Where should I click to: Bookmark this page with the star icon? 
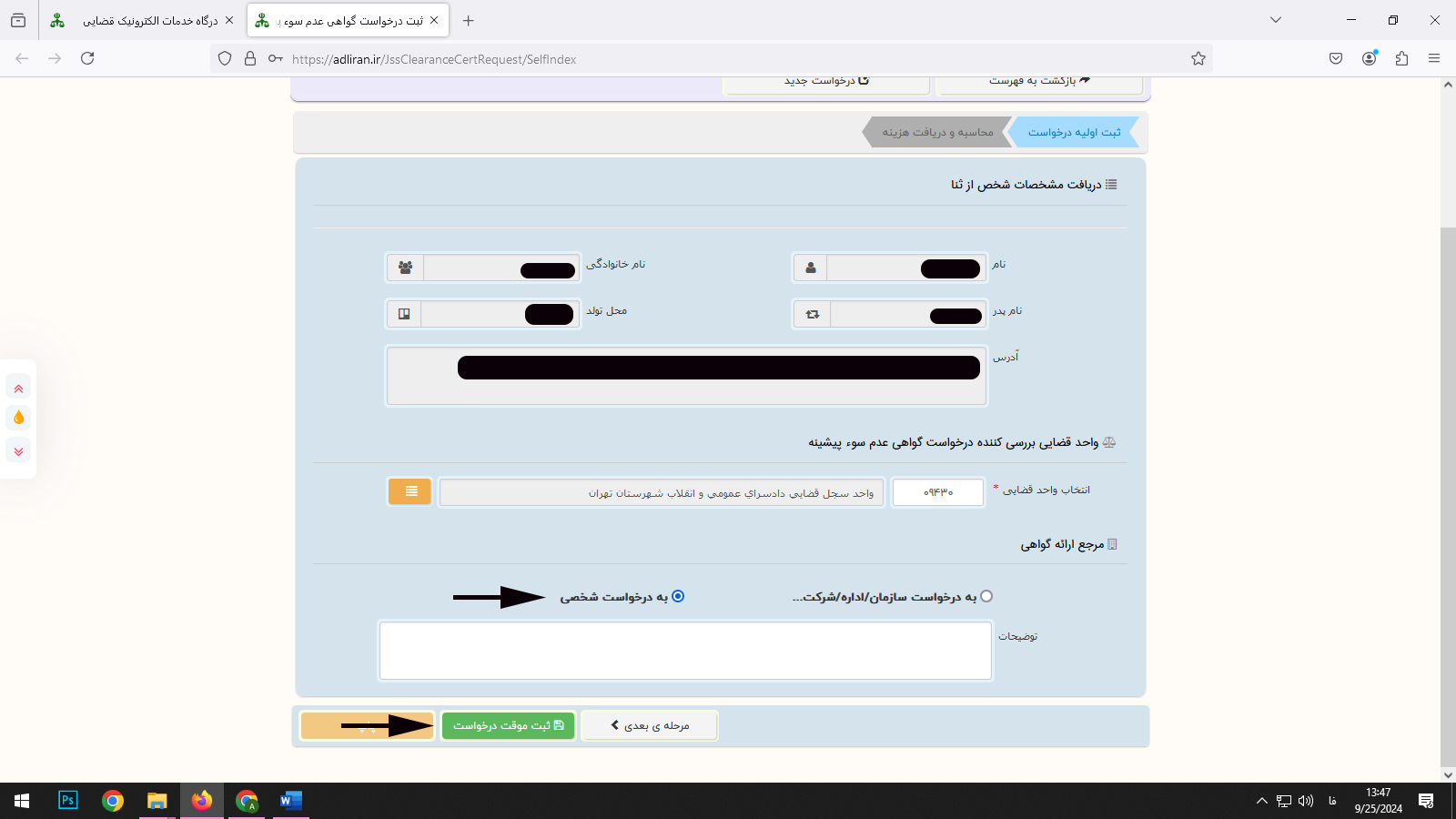(x=1198, y=58)
